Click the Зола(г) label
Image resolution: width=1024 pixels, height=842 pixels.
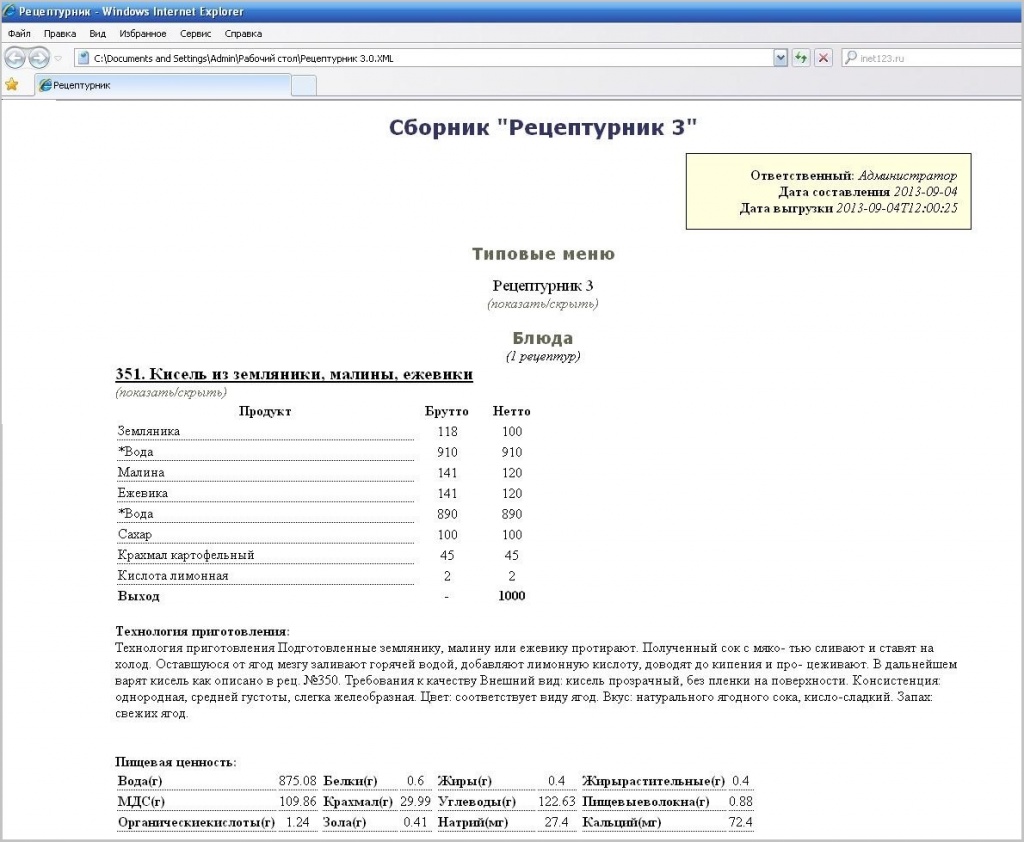pos(344,822)
